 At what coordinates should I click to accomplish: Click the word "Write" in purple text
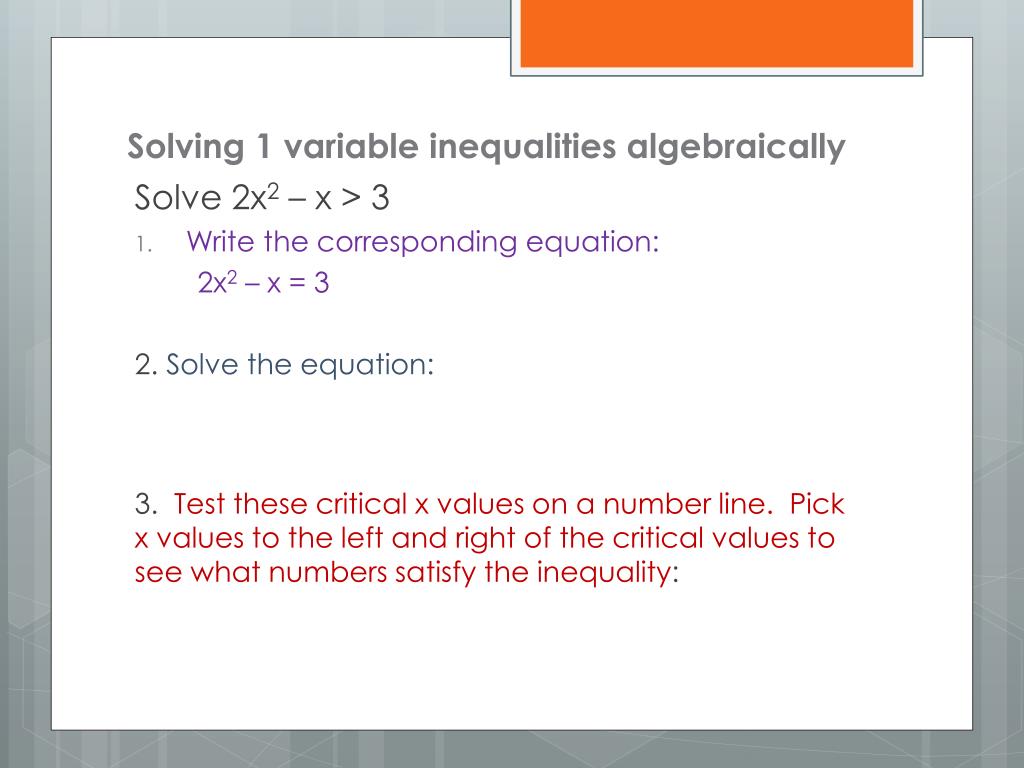pyautogui.click(x=220, y=242)
